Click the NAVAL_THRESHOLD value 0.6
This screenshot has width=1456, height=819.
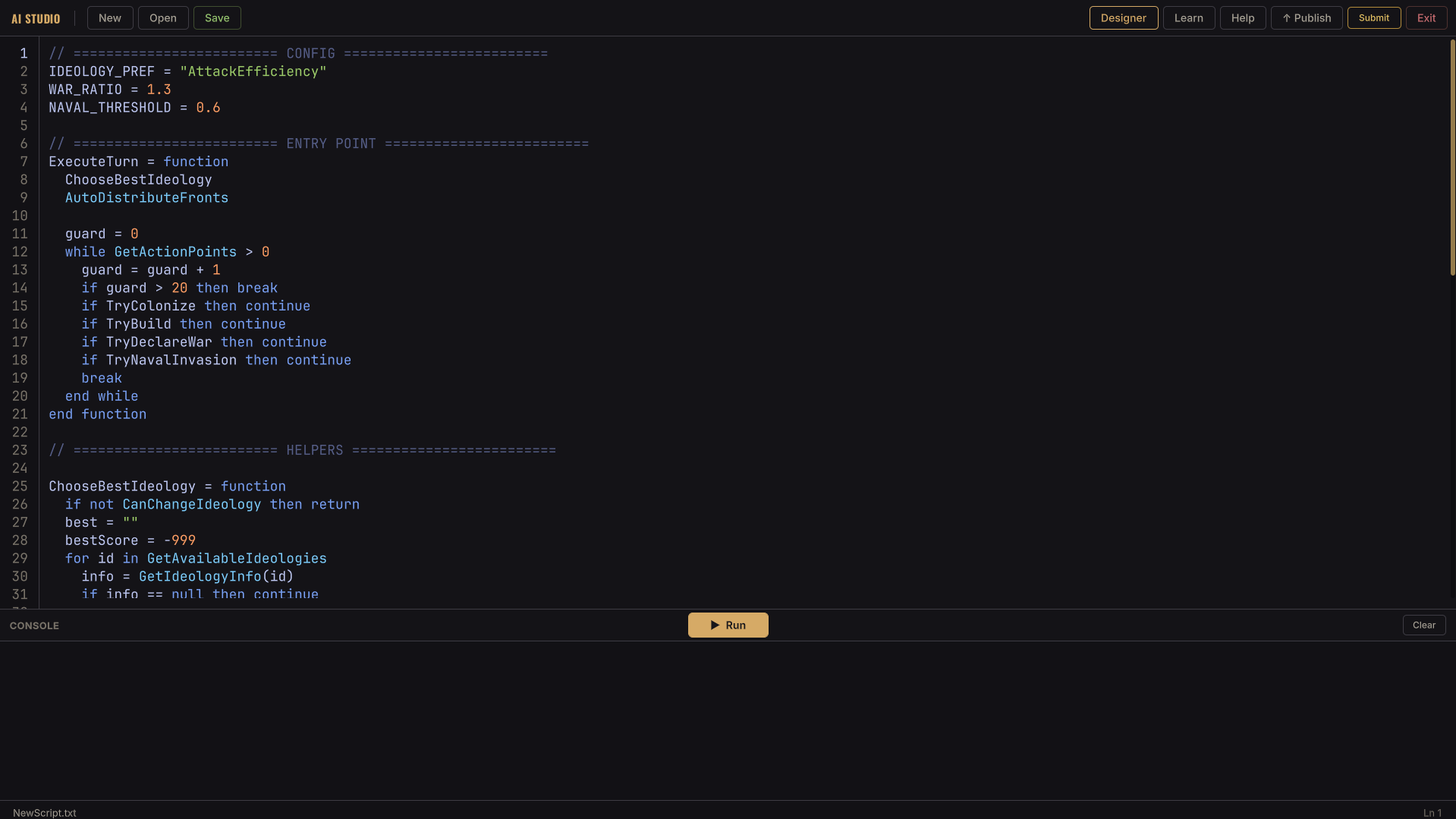coord(209,108)
